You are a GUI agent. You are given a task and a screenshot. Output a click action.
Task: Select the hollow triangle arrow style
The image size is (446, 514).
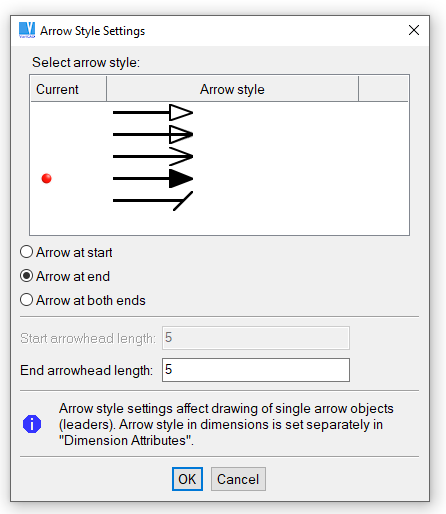tap(153, 113)
